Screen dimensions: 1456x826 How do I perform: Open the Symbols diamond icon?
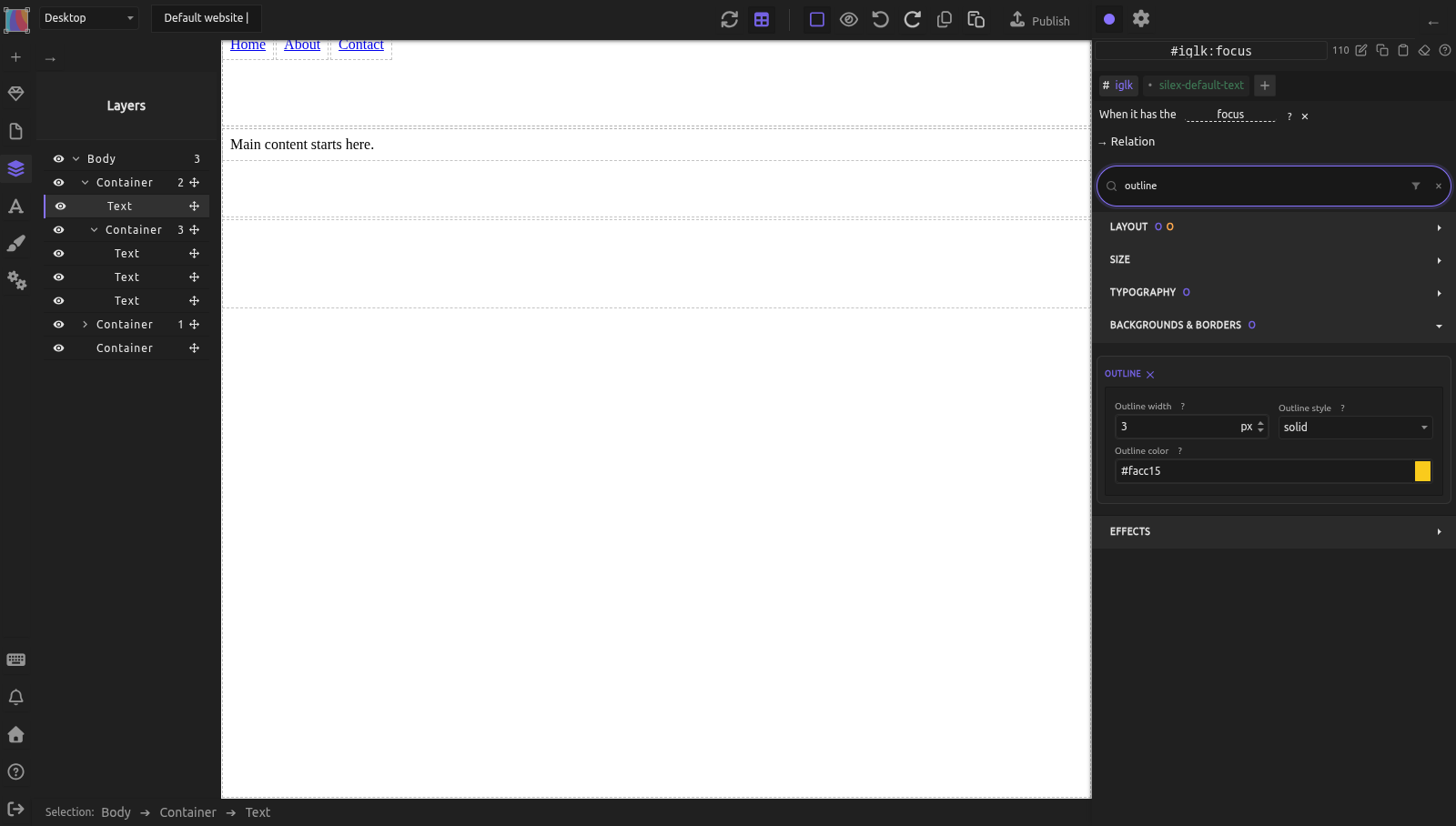pyautogui.click(x=15, y=94)
